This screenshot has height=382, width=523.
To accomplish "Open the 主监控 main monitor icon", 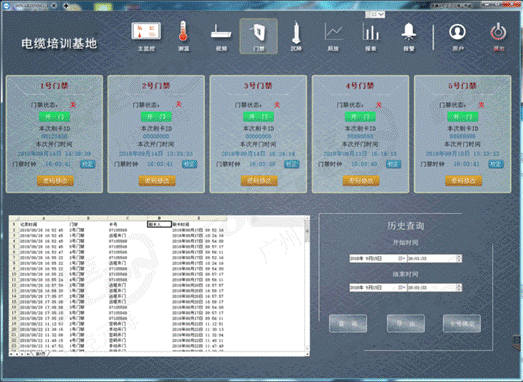I will pos(146,36).
